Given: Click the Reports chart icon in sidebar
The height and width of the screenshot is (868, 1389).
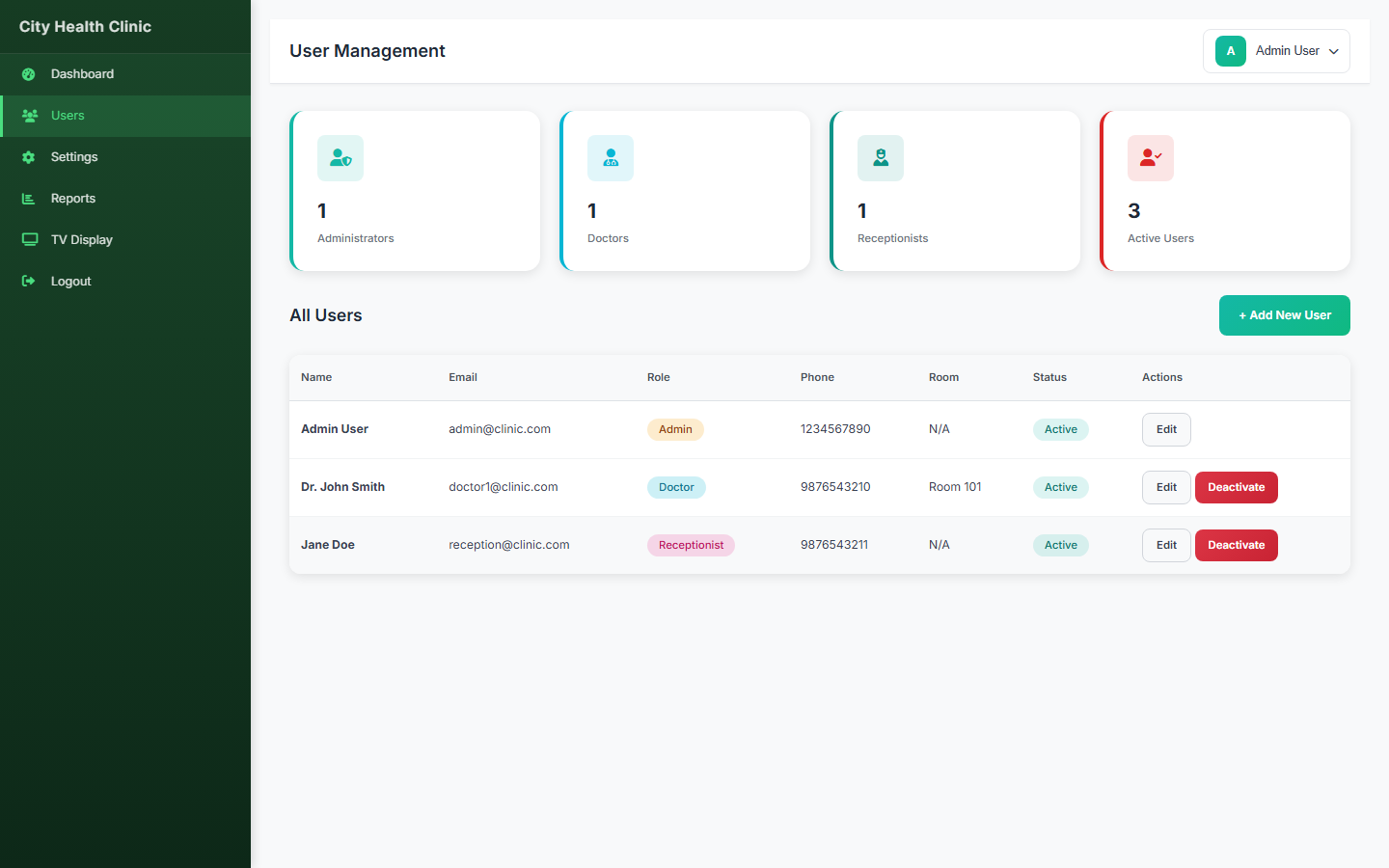Looking at the screenshot, I should click(29, 199).
